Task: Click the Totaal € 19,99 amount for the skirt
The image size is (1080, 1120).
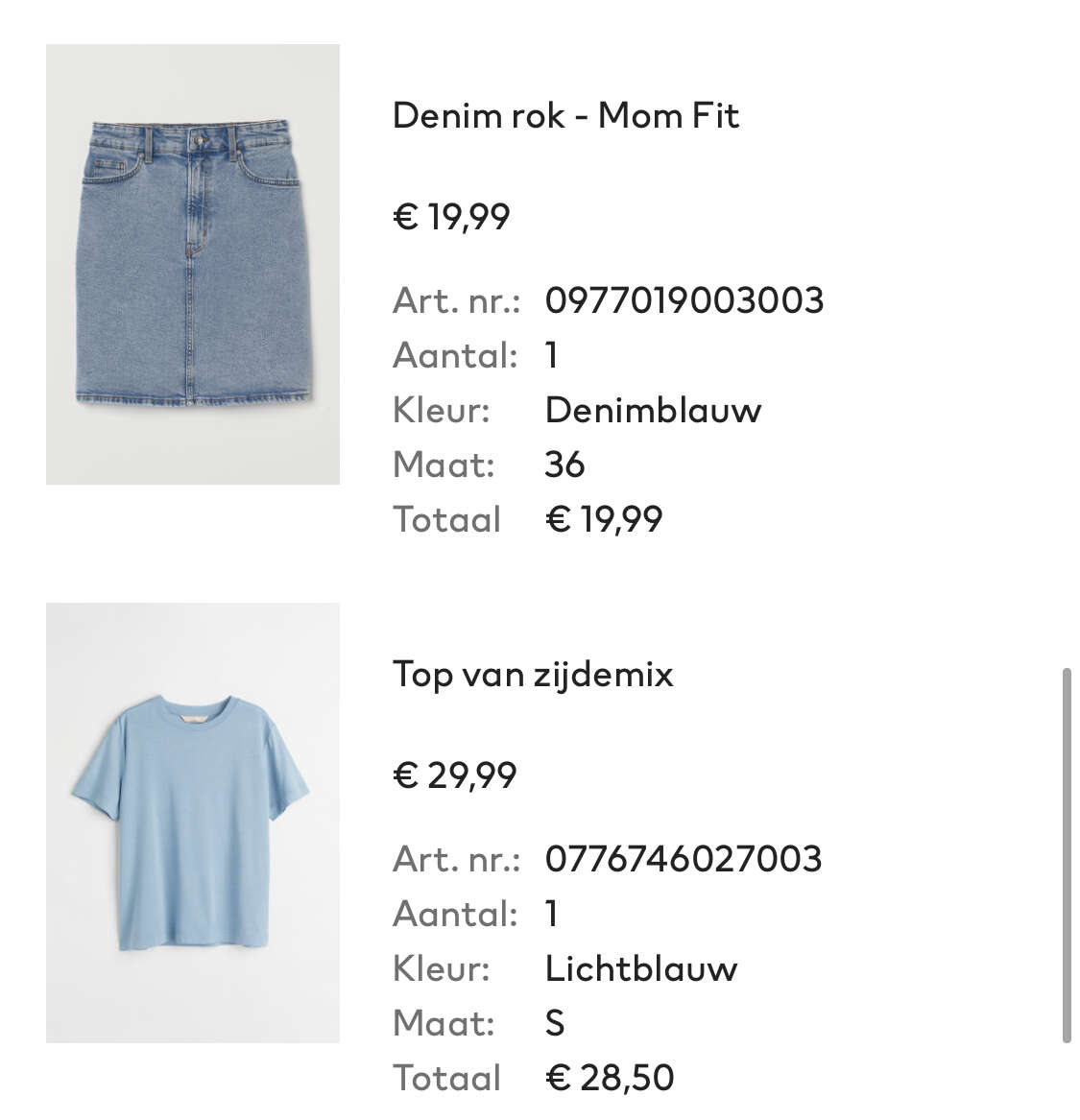Action: coord(604,519)
